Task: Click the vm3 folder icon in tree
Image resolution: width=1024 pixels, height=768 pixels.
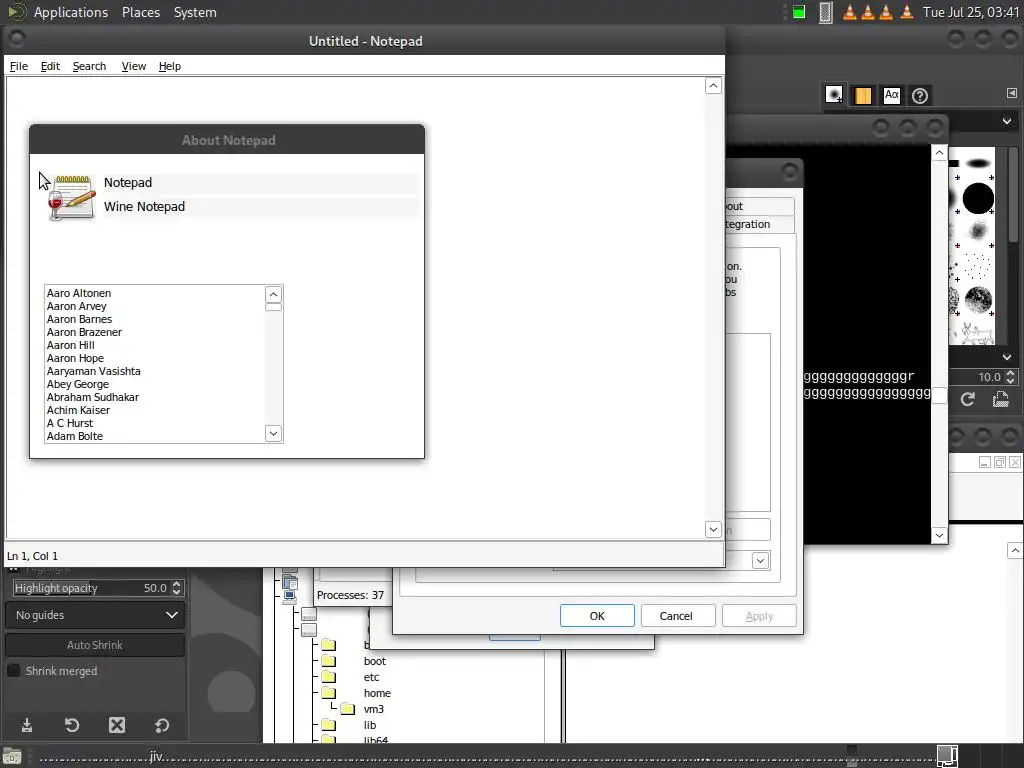Action: coord(347,709)
